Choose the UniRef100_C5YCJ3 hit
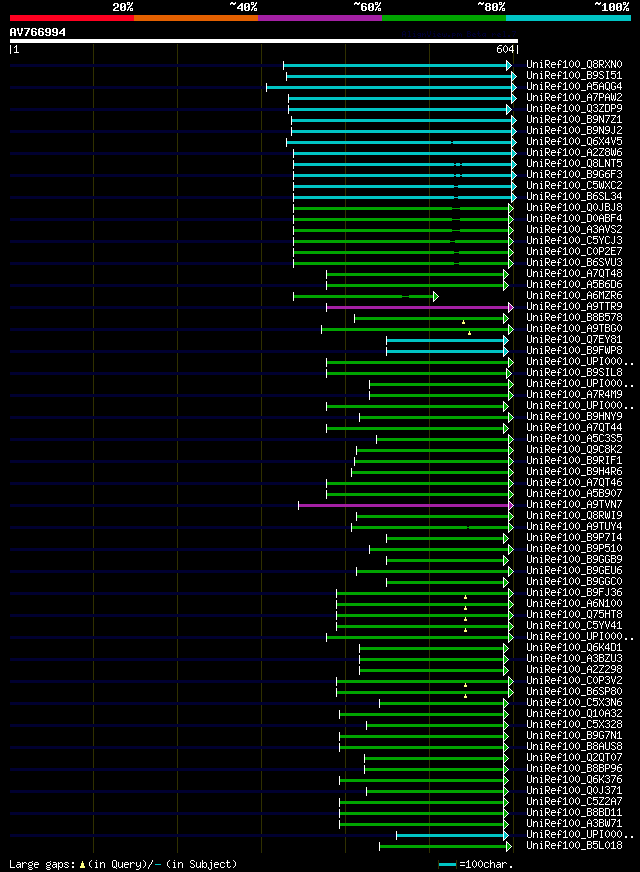The height and width of the screenshot is (872, 640). click(x=574, y=241)
